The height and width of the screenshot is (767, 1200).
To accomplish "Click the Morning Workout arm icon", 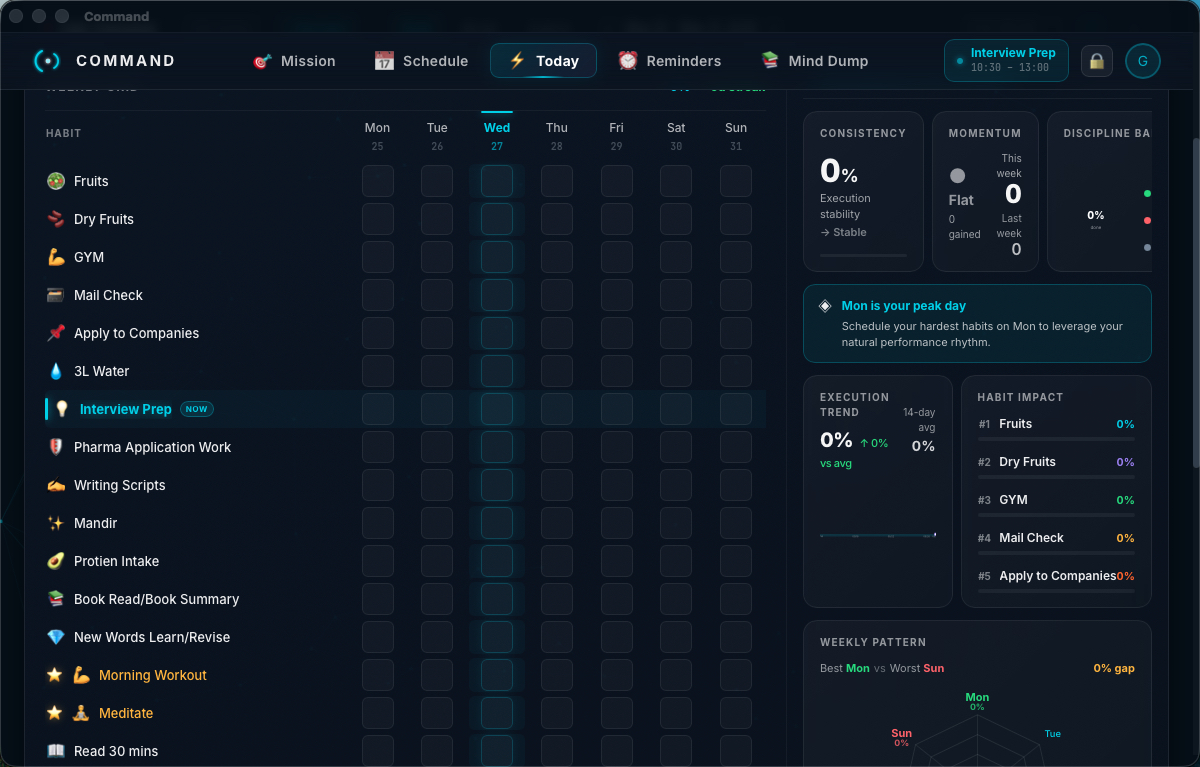I will [81, 675].
